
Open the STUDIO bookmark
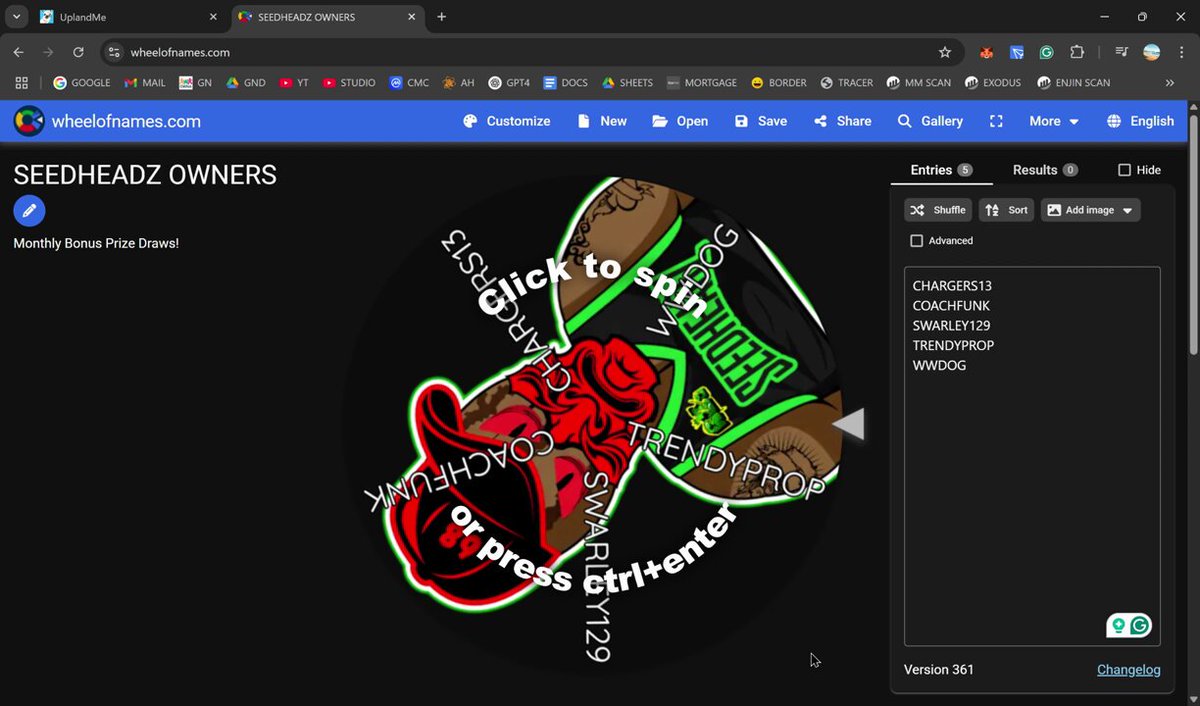pyautogui.click(x=349, y=83)
